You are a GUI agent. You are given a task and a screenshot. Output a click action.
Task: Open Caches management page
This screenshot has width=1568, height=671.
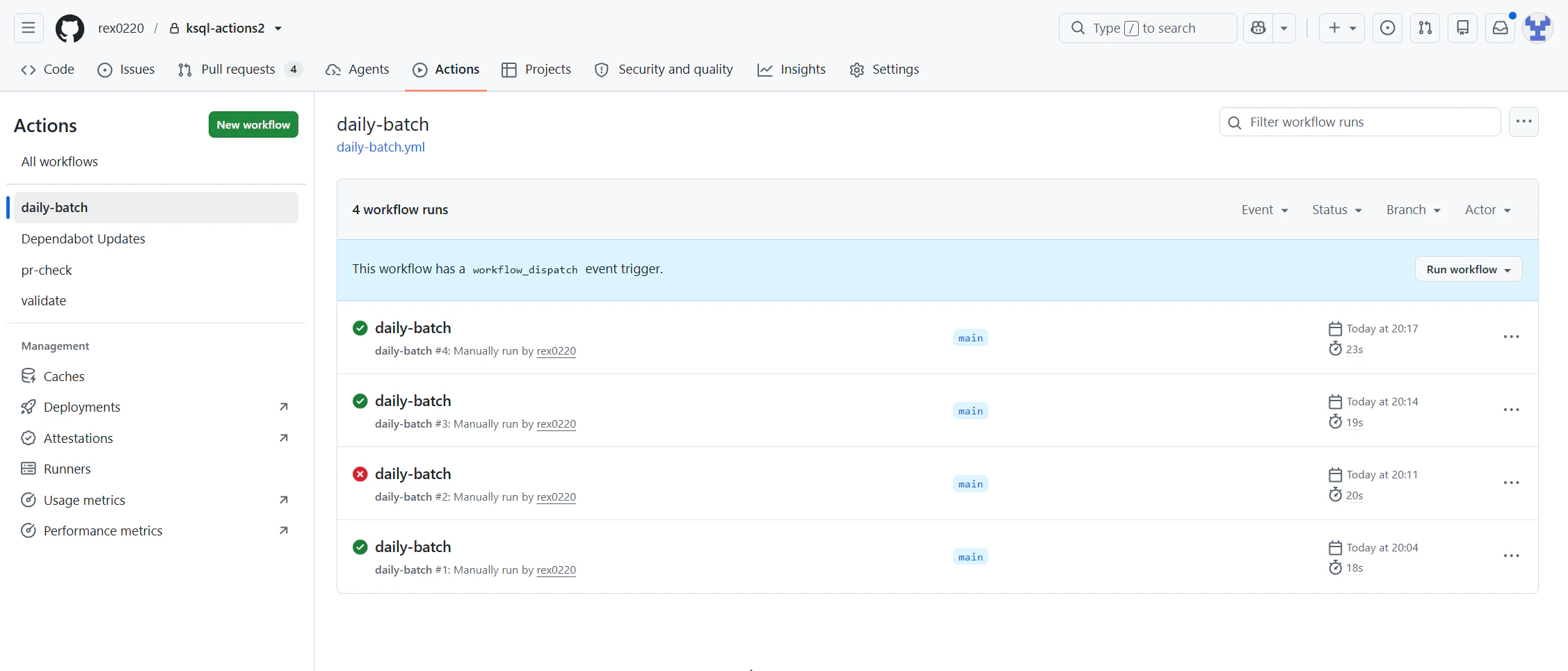pyautogui.click(x=156, y=376)
